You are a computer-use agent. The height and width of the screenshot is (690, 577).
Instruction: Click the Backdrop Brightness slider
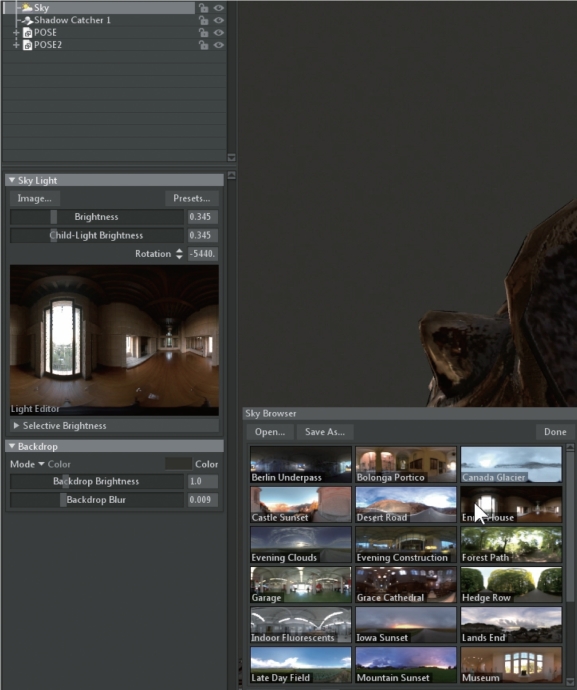tap(96, 481)
